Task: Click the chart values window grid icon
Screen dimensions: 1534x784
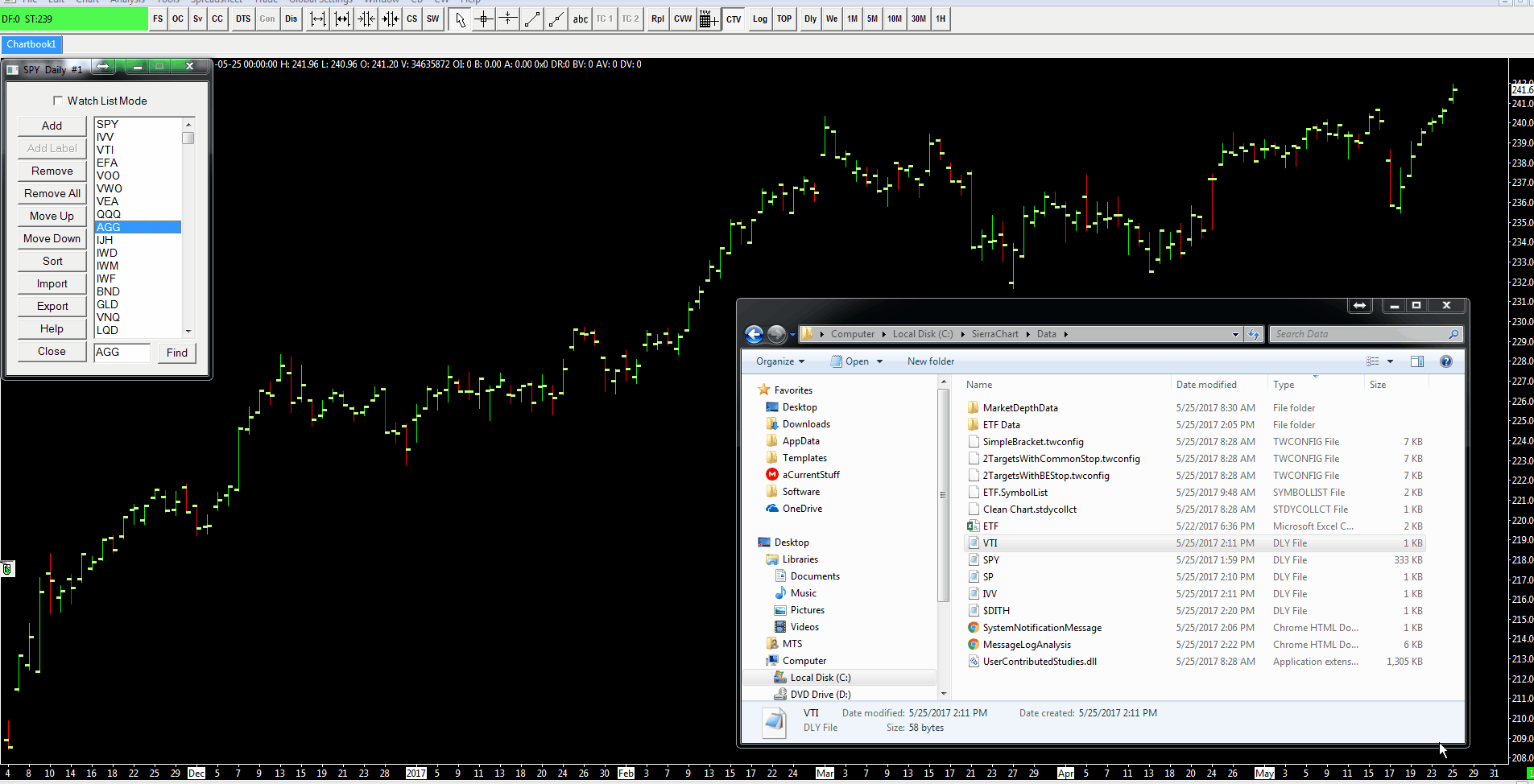Action: click(708, 19)
